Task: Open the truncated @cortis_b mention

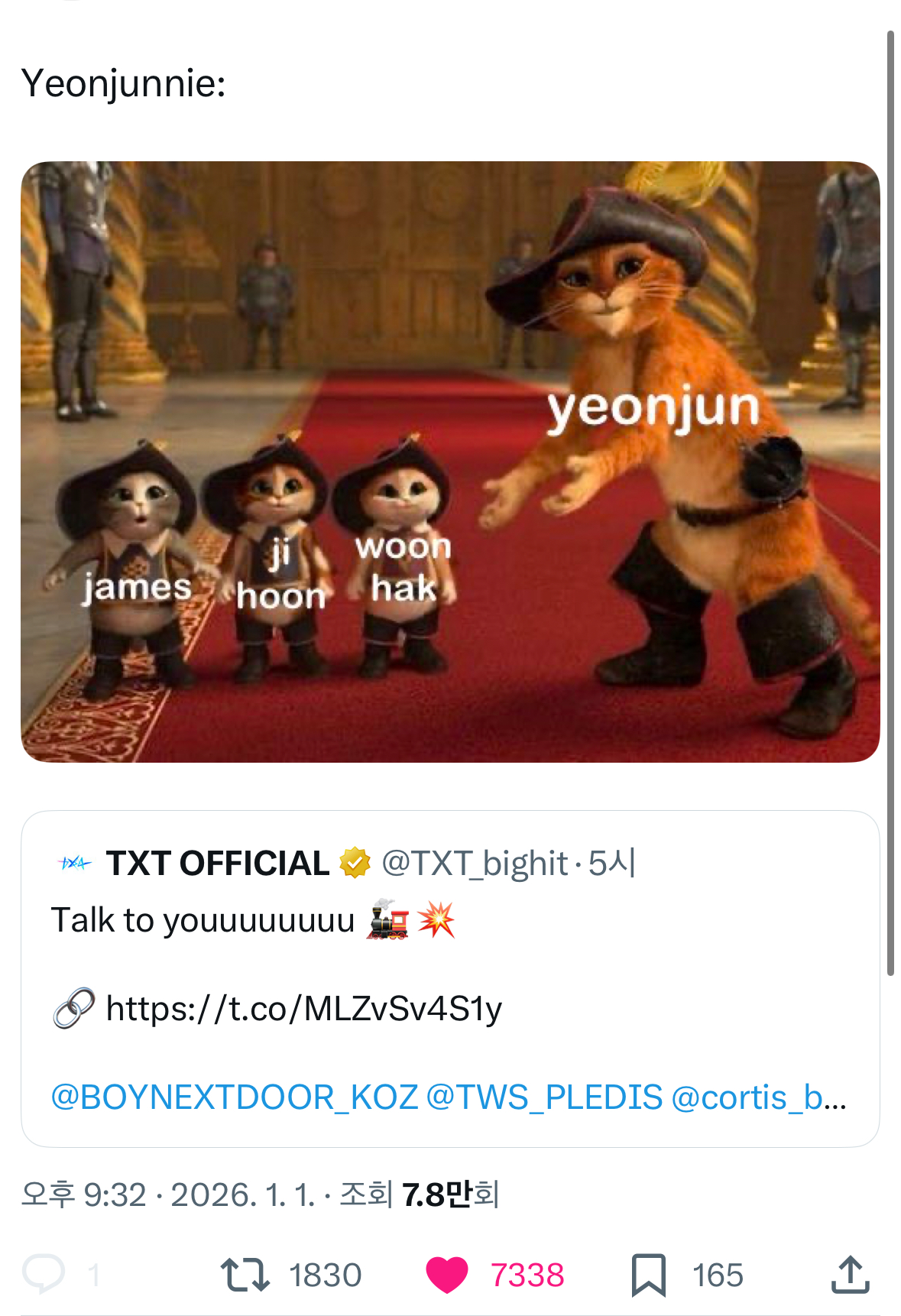Action: [x=759, y=1097]
